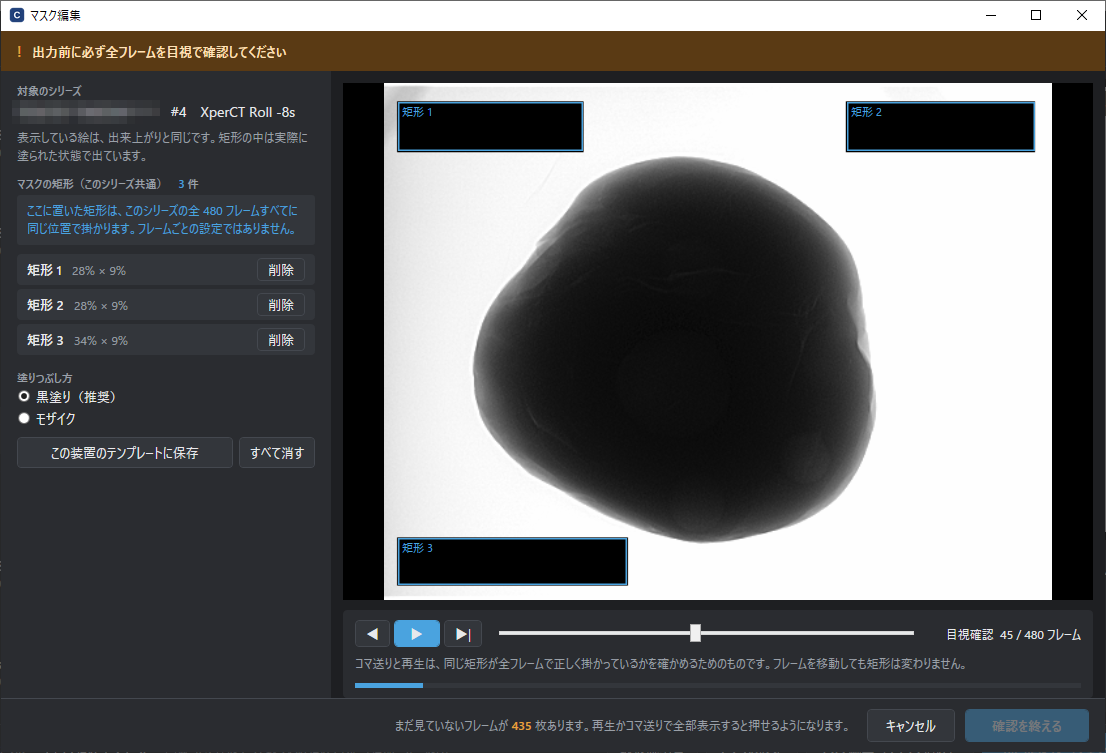Click the 確認を終える finish button
Screen dimensions: 1106x753
coord(1026,726)
